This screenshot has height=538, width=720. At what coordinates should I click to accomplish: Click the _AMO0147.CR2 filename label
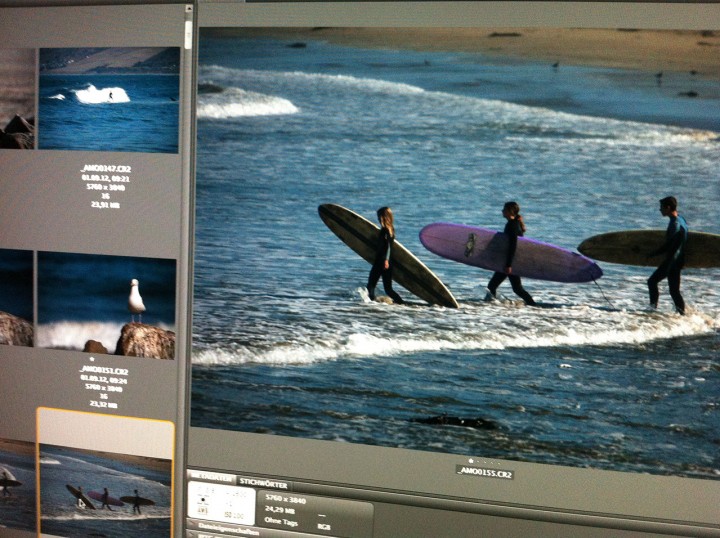pos(105,169)
